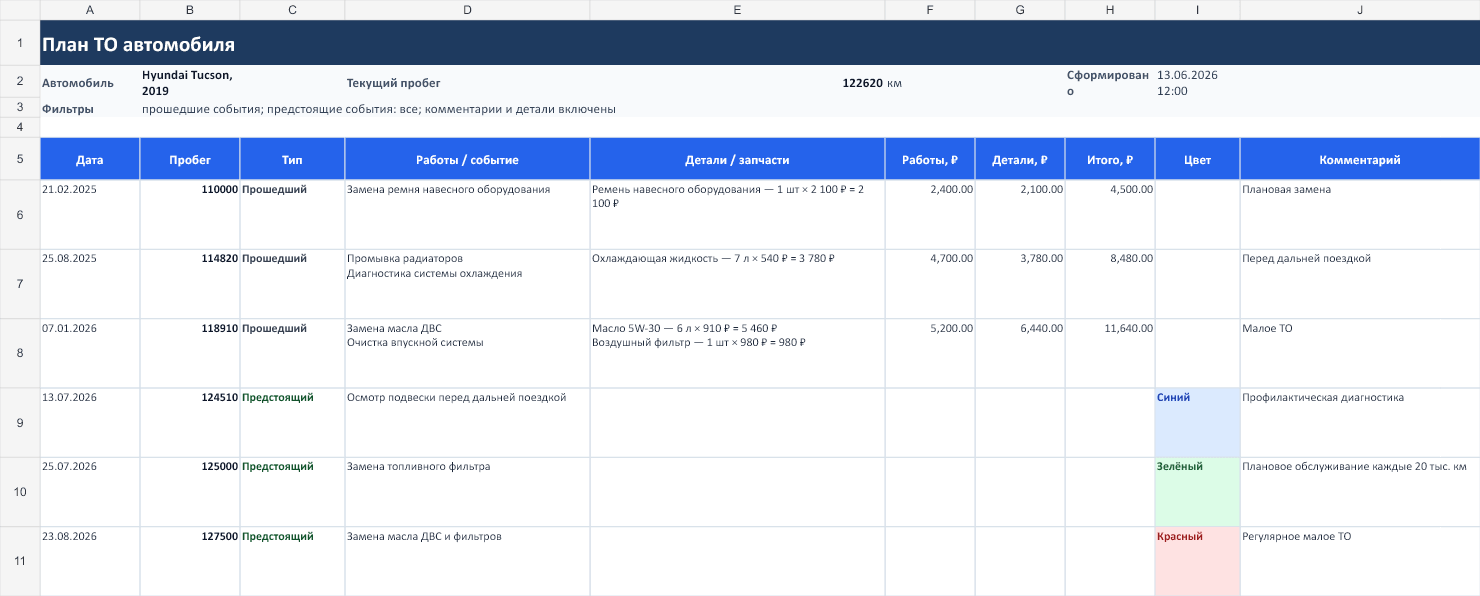The height and width of the screenshot is (596, 1480).
Task: Select the filters description starting 'прошедшие события'
Action: (x=378, y=109)
